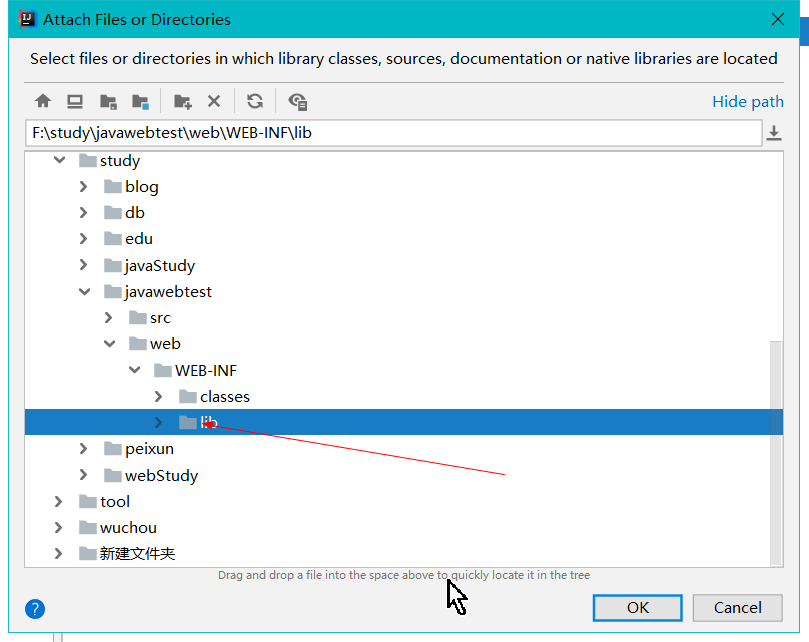The height and width of the screenshot is (642, 809).
Task: Expand the lib folder chevron
Action: pos(158,423)
